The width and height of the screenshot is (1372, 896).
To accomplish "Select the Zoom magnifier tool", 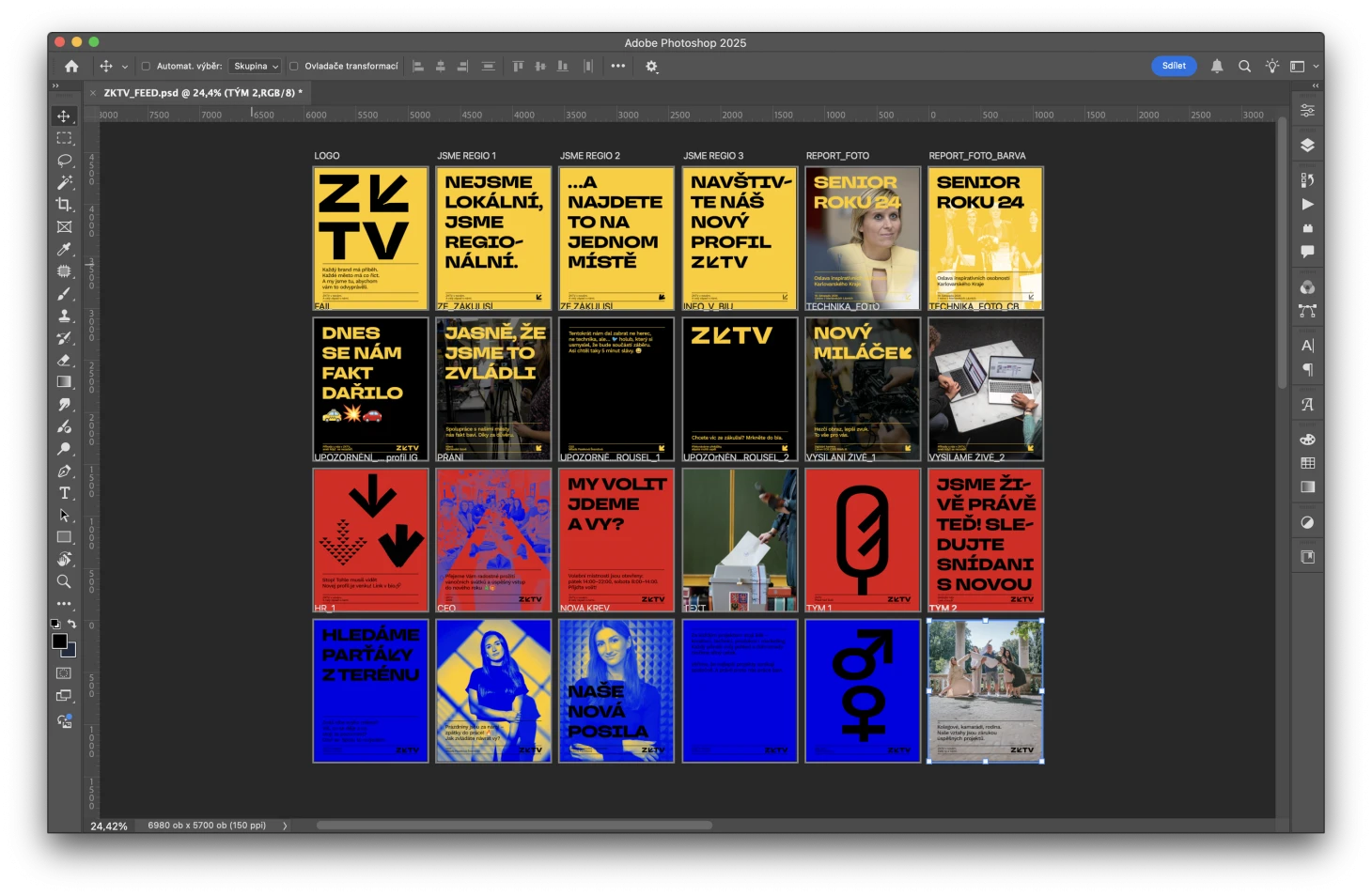I will pos(64,582).
